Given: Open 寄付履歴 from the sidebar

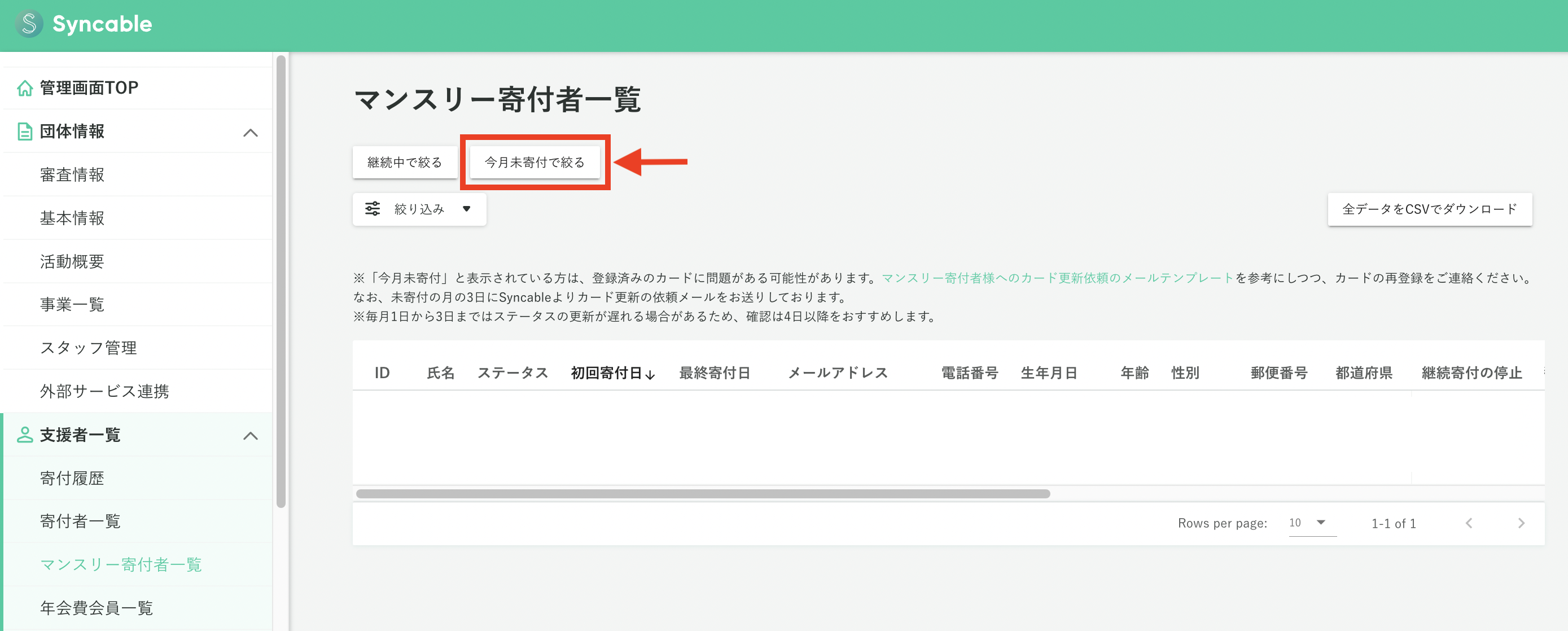Looking at the screenshot, I should (71, 478).
